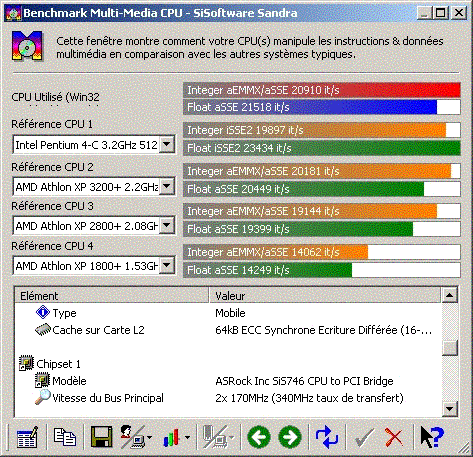The width and height of the screenshot is (473, 457).
Task: Click the red X cancel icon
Action: coord(394,437)
